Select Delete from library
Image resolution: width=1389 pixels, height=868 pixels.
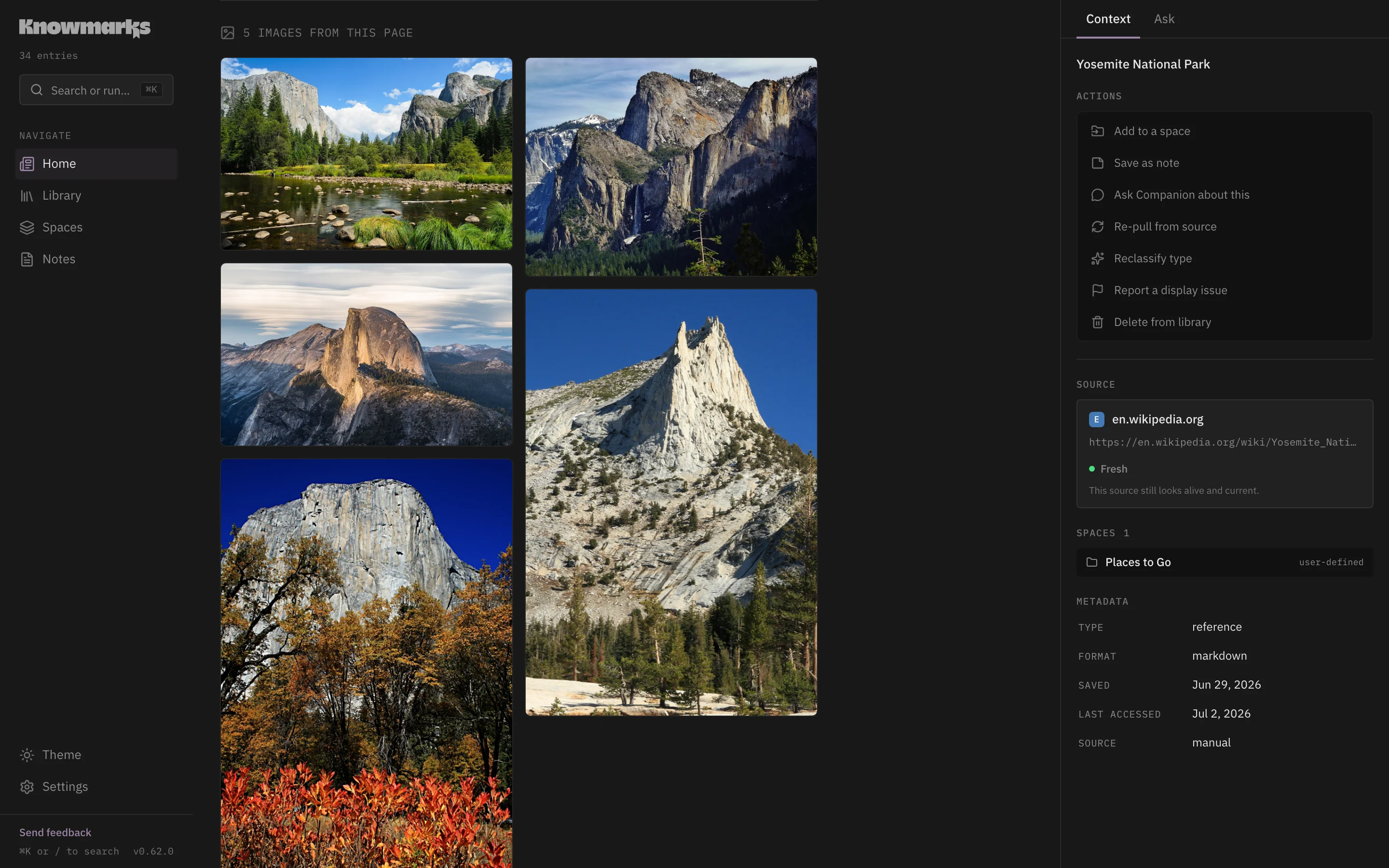click(1225, 323)
